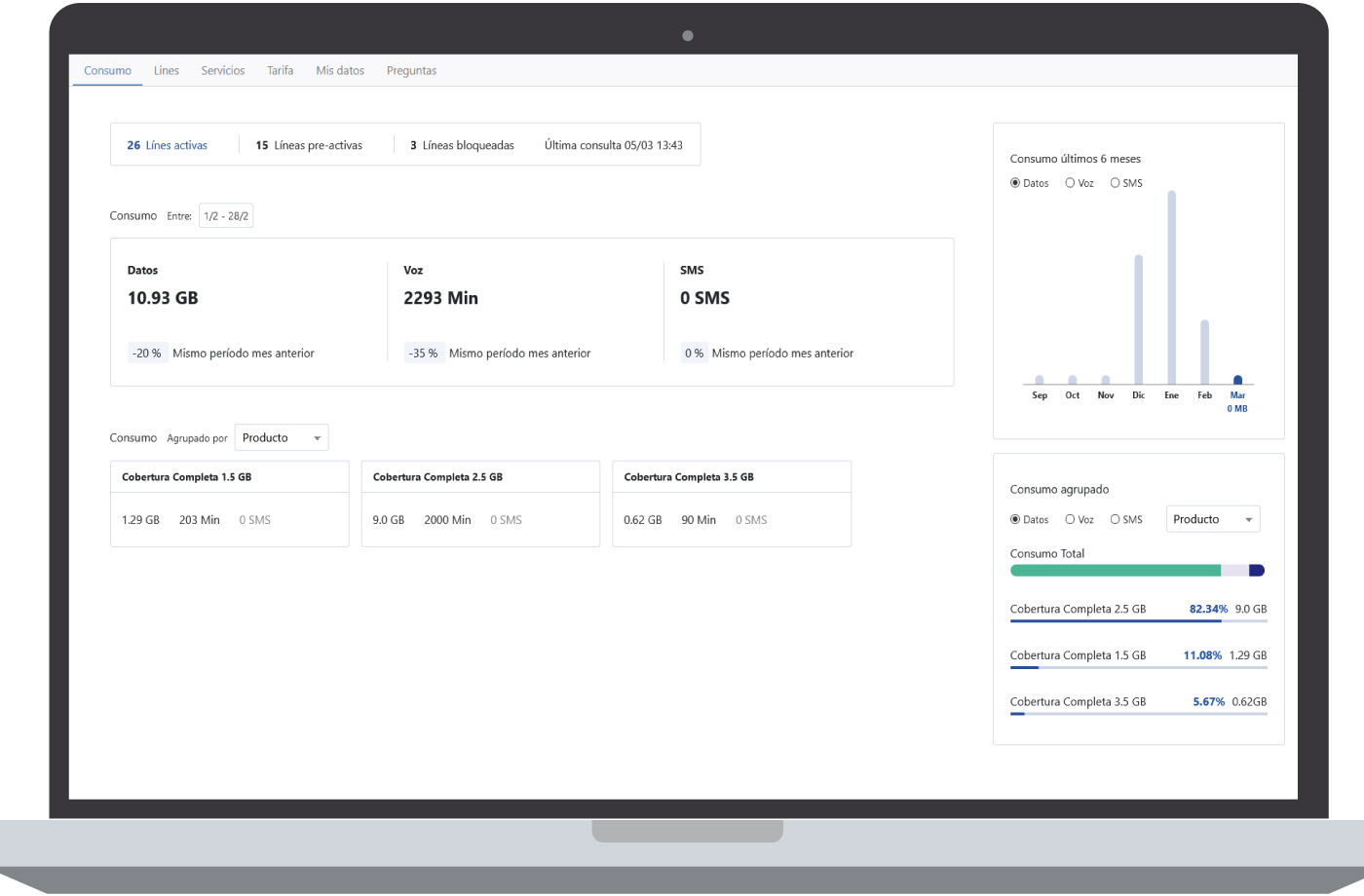This screenshot has height=896, width=1364.
Task: Click the Feb bar in the chart
Action: pos(1205,353)
